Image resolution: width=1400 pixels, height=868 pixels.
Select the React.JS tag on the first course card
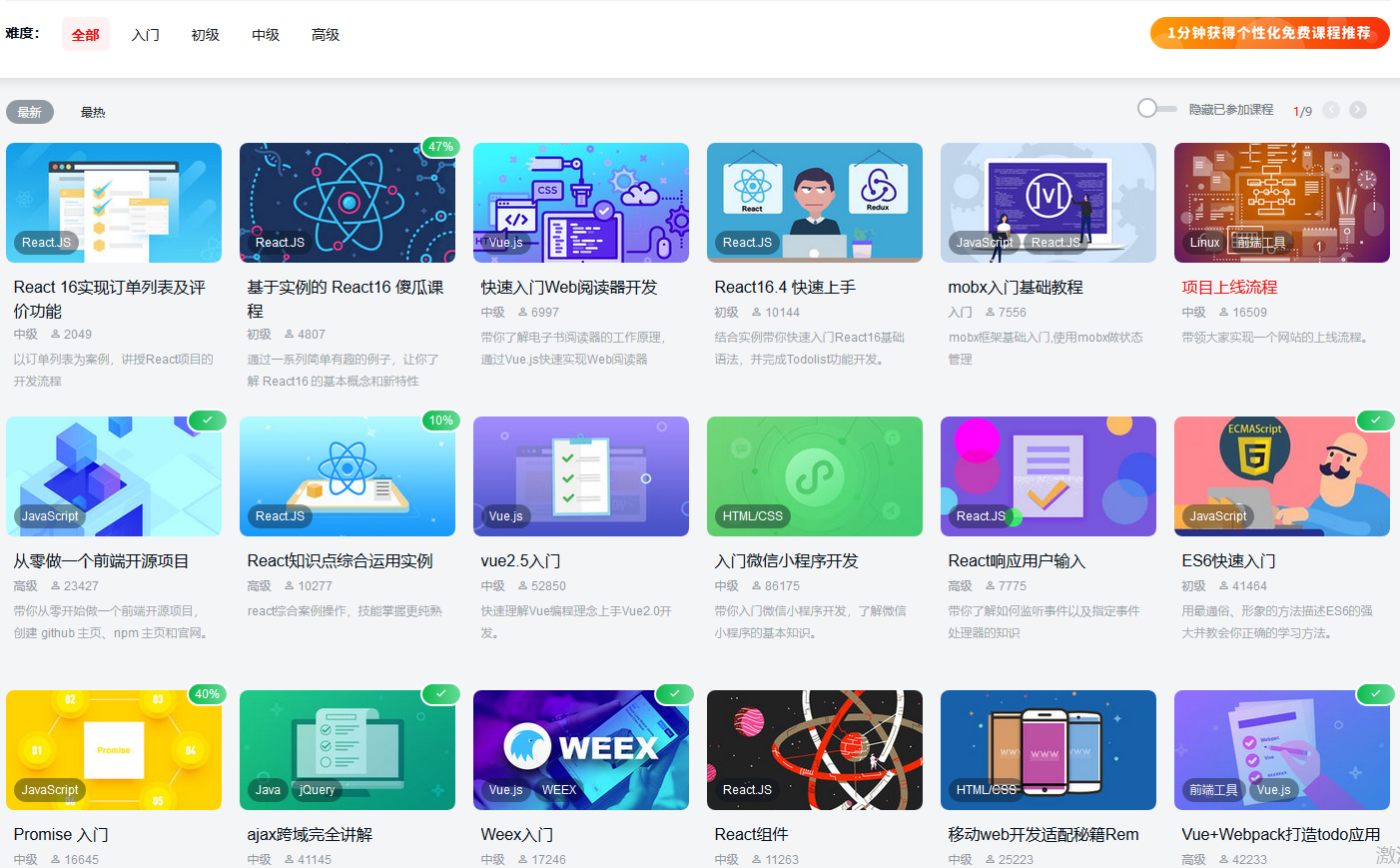point(46,242)
